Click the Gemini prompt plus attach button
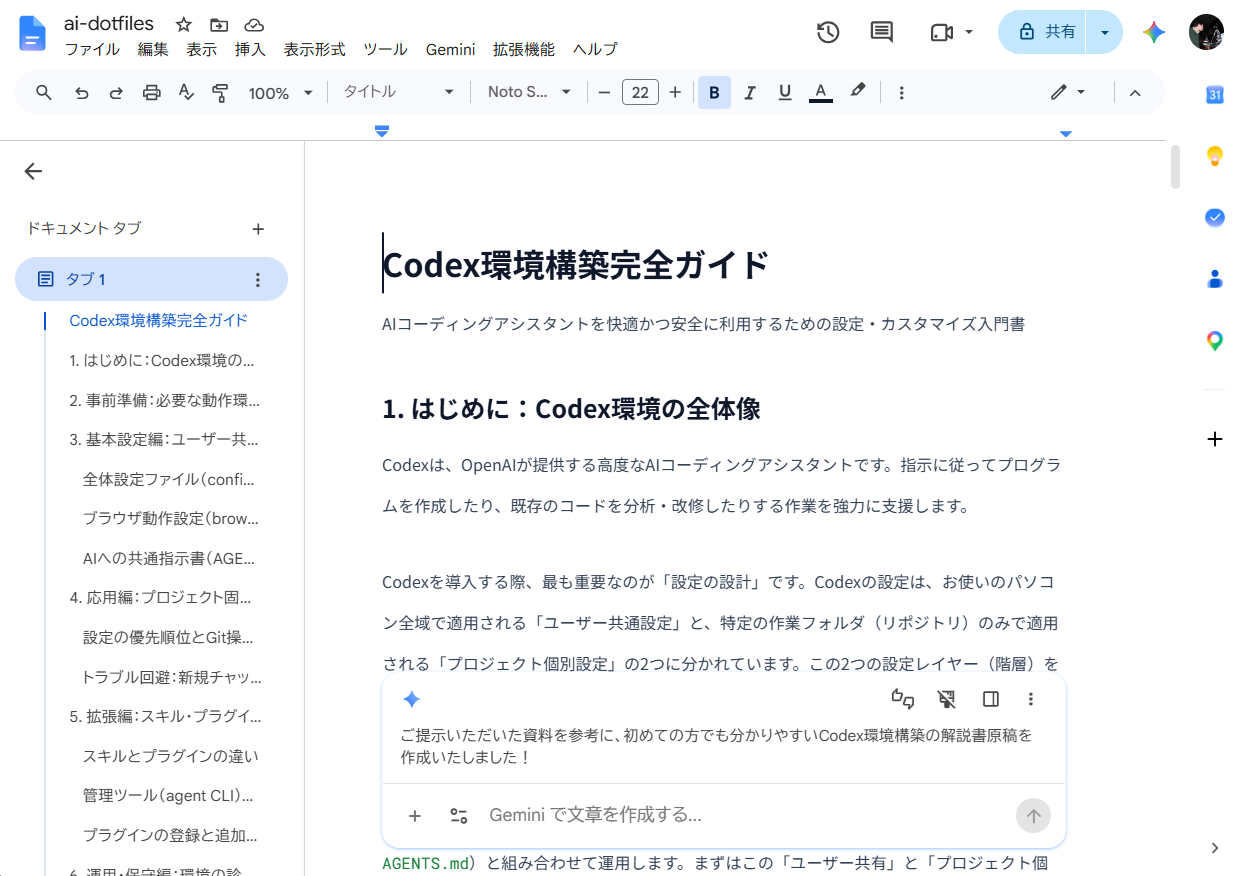The image size is (1239, 876). coord(415,816)
